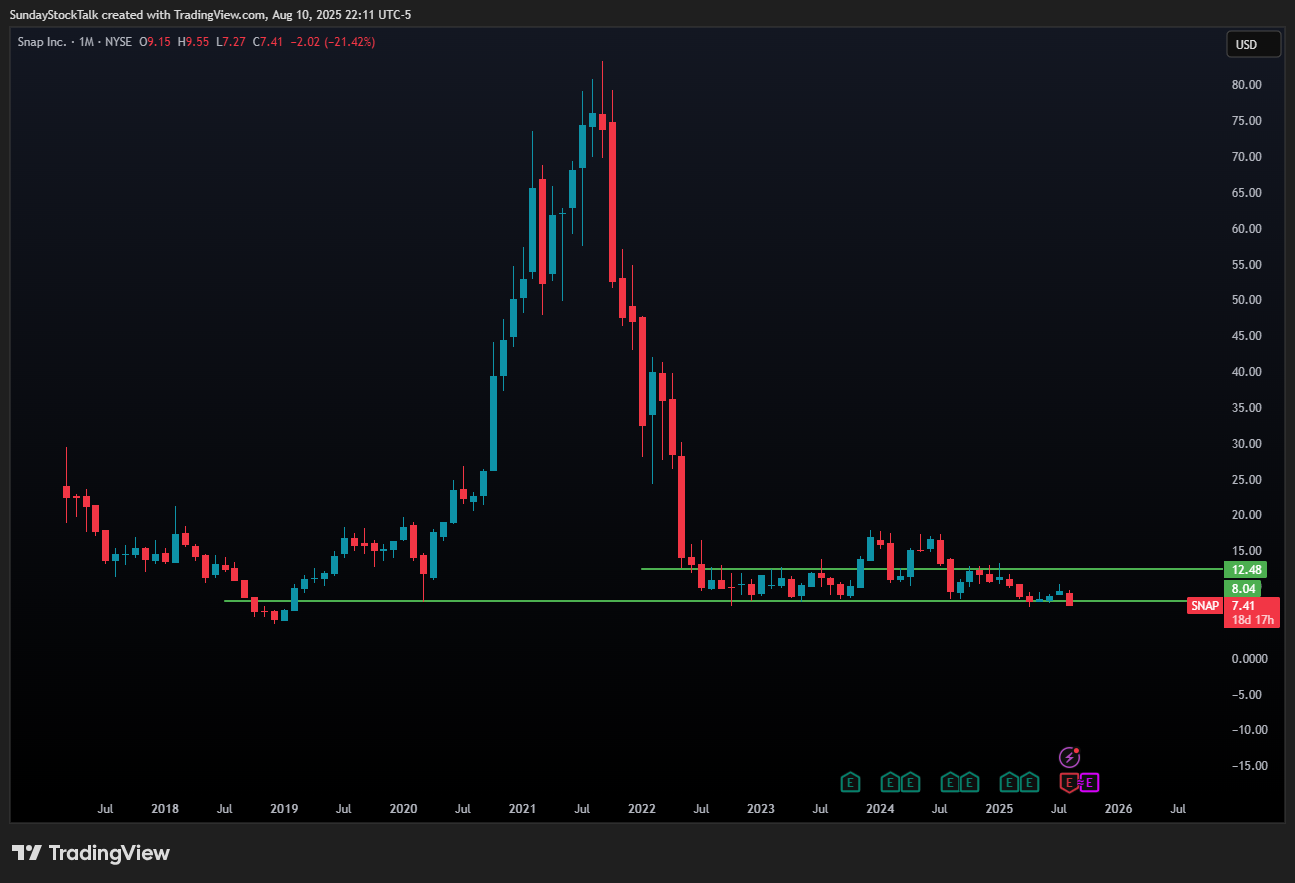Click the 2024 label on time axis
The width and height of the screenshot is (1295, 883).
click(x=880, y=809)
